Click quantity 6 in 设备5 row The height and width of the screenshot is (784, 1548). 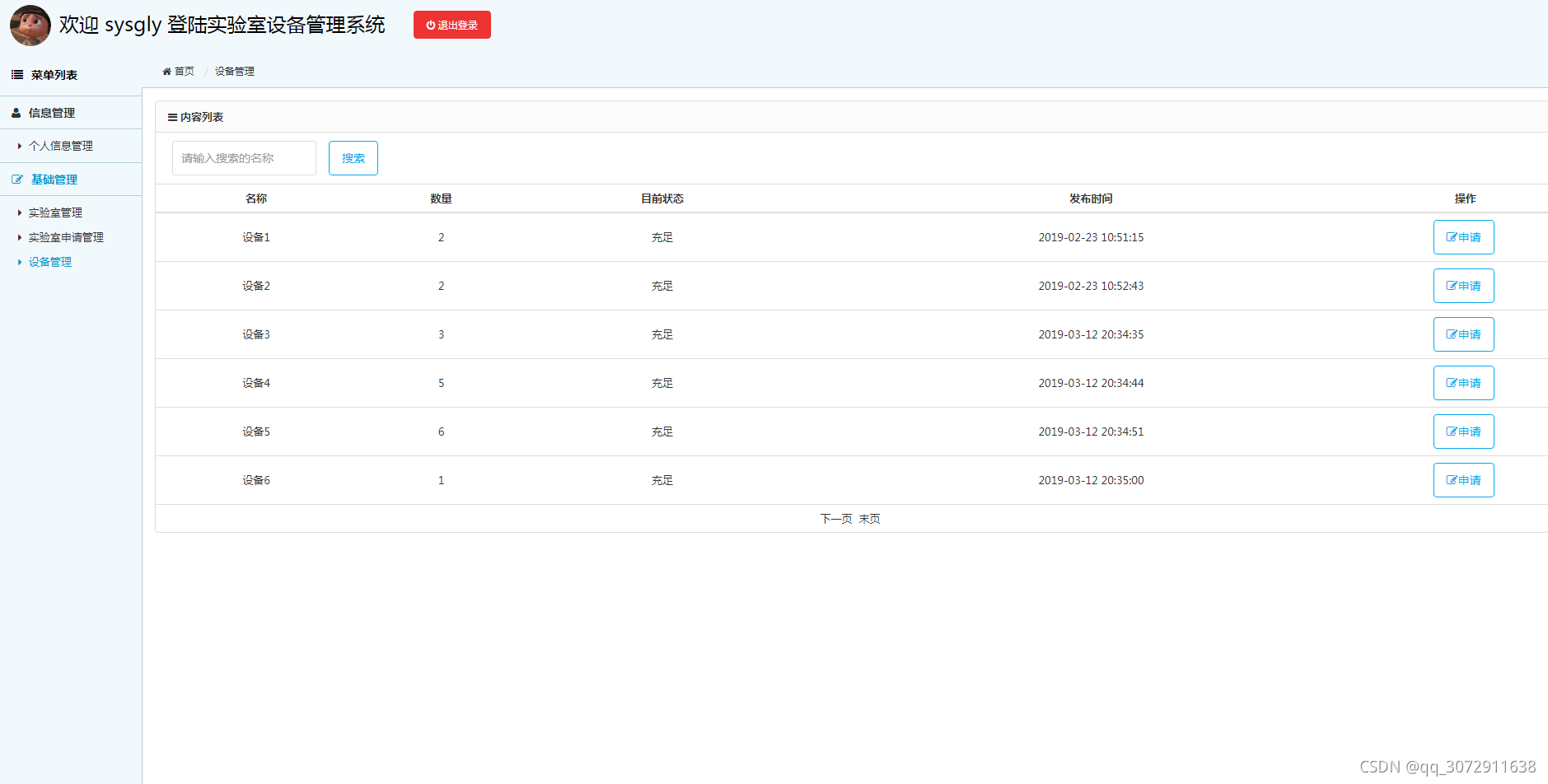click(442, 432)
